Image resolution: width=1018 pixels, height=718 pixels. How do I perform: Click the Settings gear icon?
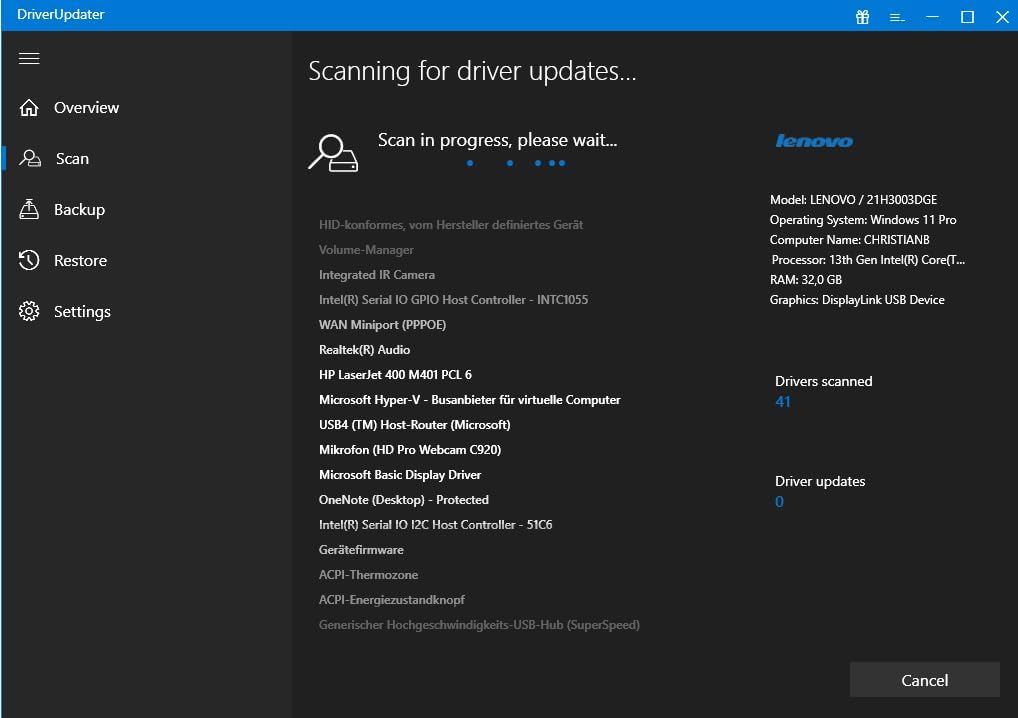point(29,311)
